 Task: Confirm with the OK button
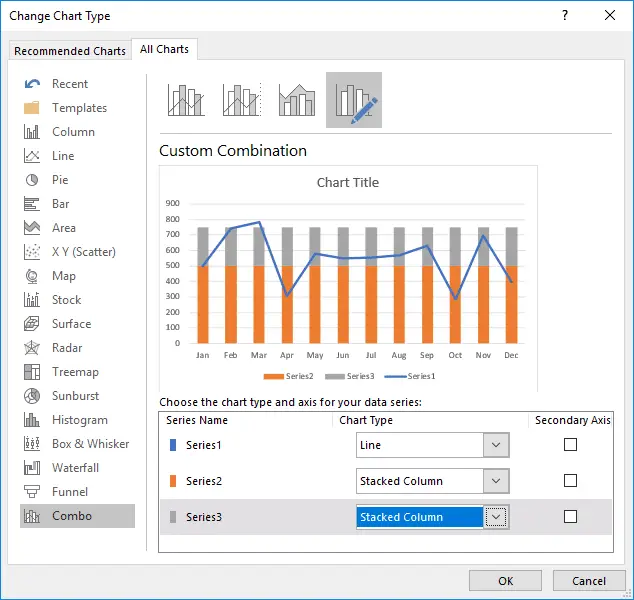[505, 581]
